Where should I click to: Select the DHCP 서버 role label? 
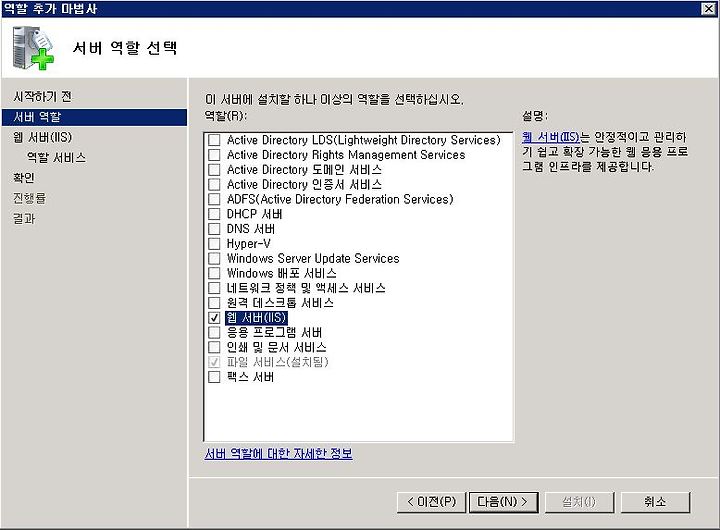254,214
